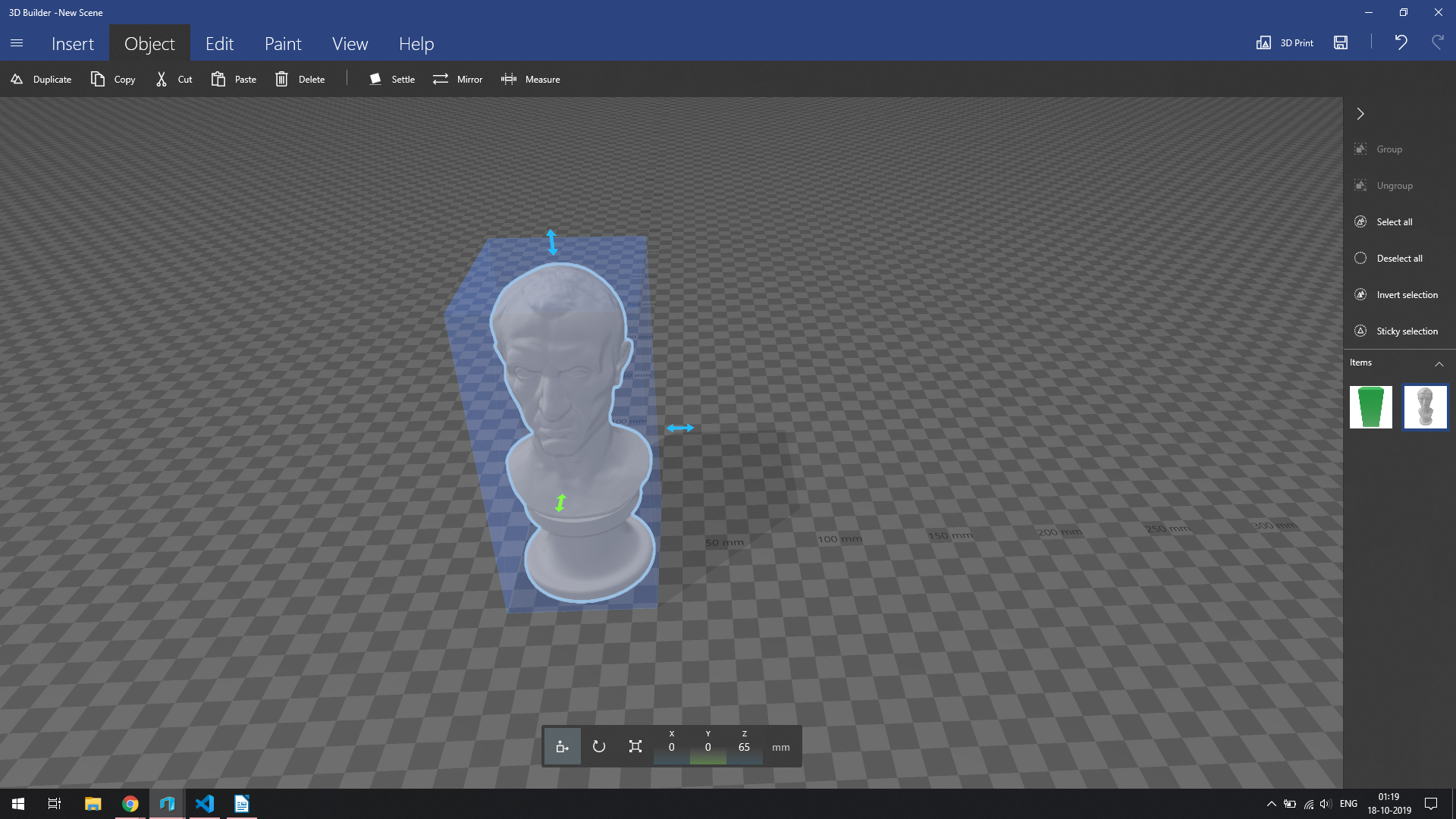Click the Ungroup option
This screenshot has width=1456, height=819.
coord(1383,186)
